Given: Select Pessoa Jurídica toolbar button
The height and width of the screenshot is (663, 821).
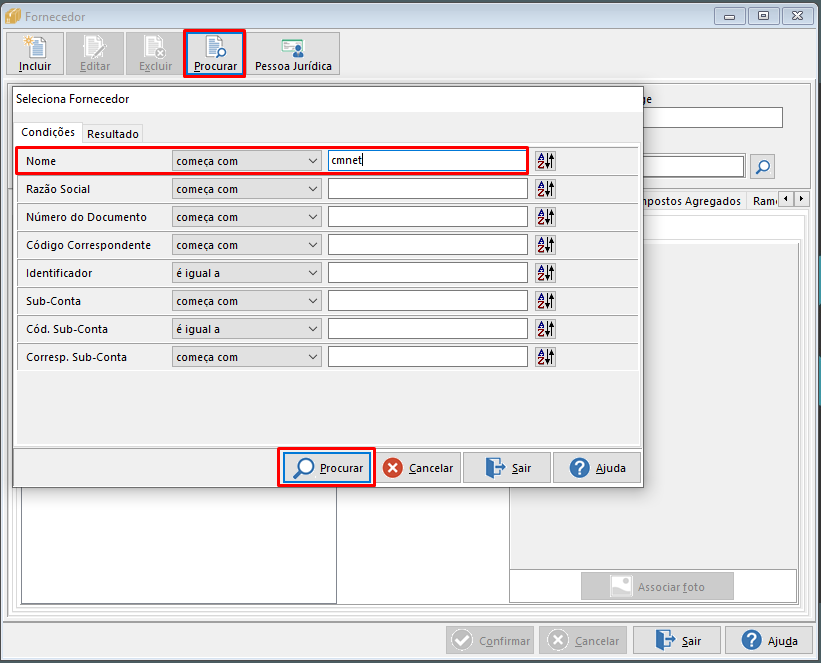Looking at the screenshot, I should (x=293, y=53).
